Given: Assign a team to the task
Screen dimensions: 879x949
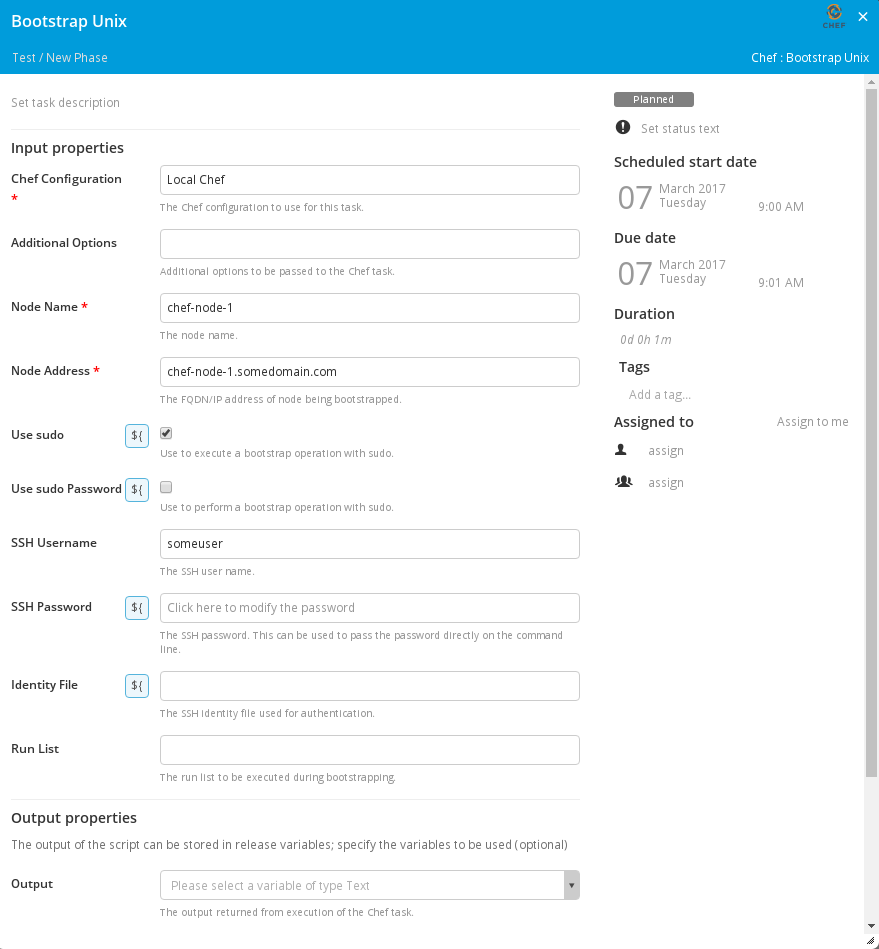Looking at the screenshot, I should click(x=666, y=483).
